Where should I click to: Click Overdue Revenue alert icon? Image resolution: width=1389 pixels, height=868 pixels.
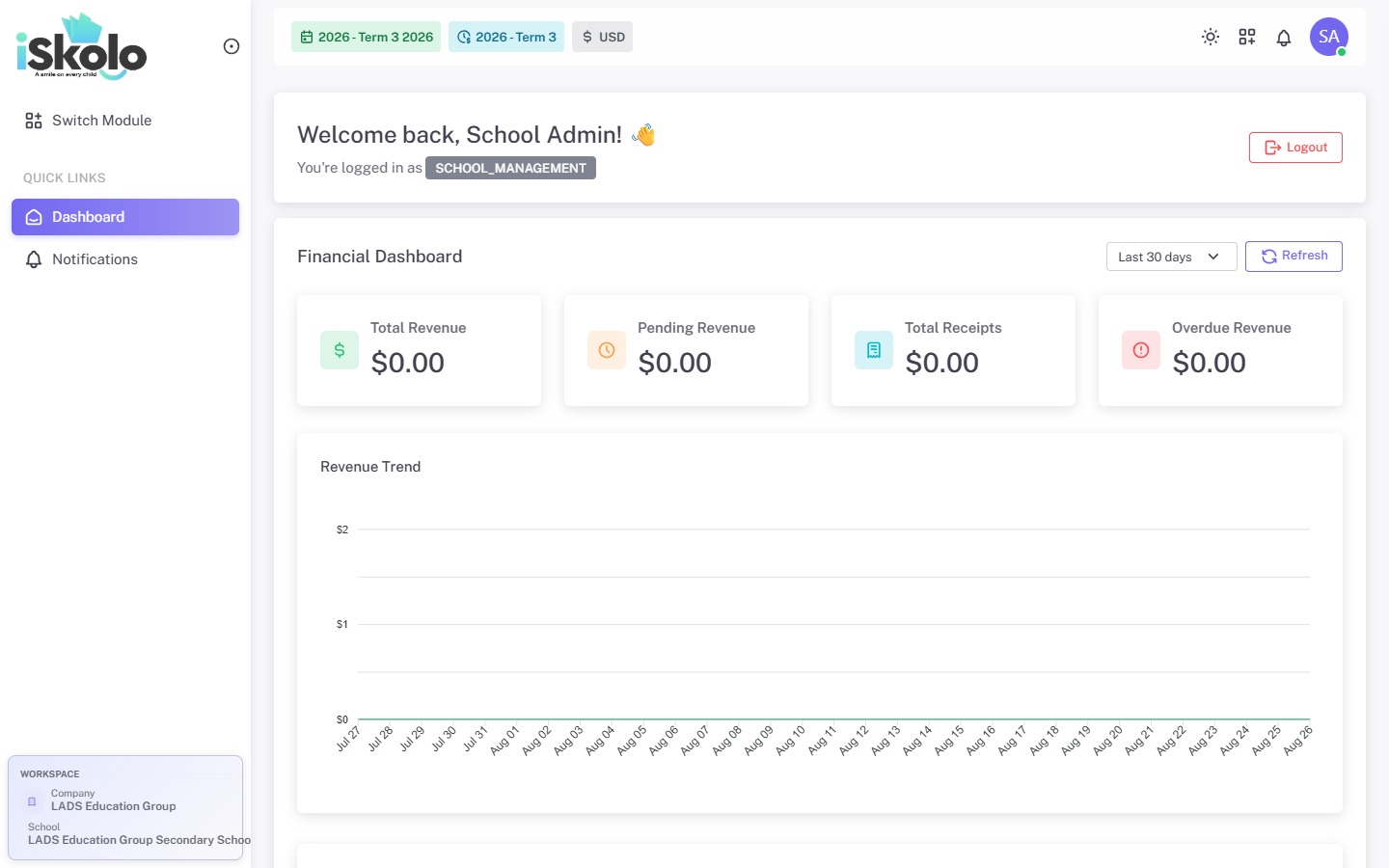point(1141,350)
